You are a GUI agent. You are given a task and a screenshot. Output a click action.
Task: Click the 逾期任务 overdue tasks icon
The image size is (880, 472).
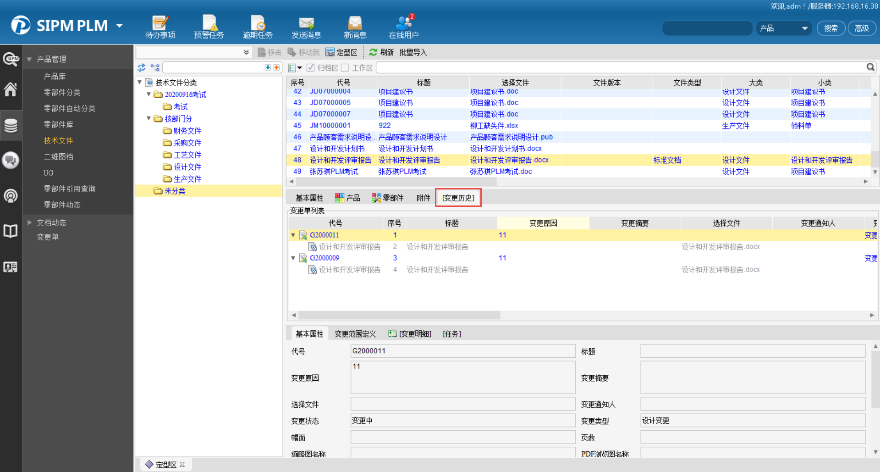click(x=257, y=22)
